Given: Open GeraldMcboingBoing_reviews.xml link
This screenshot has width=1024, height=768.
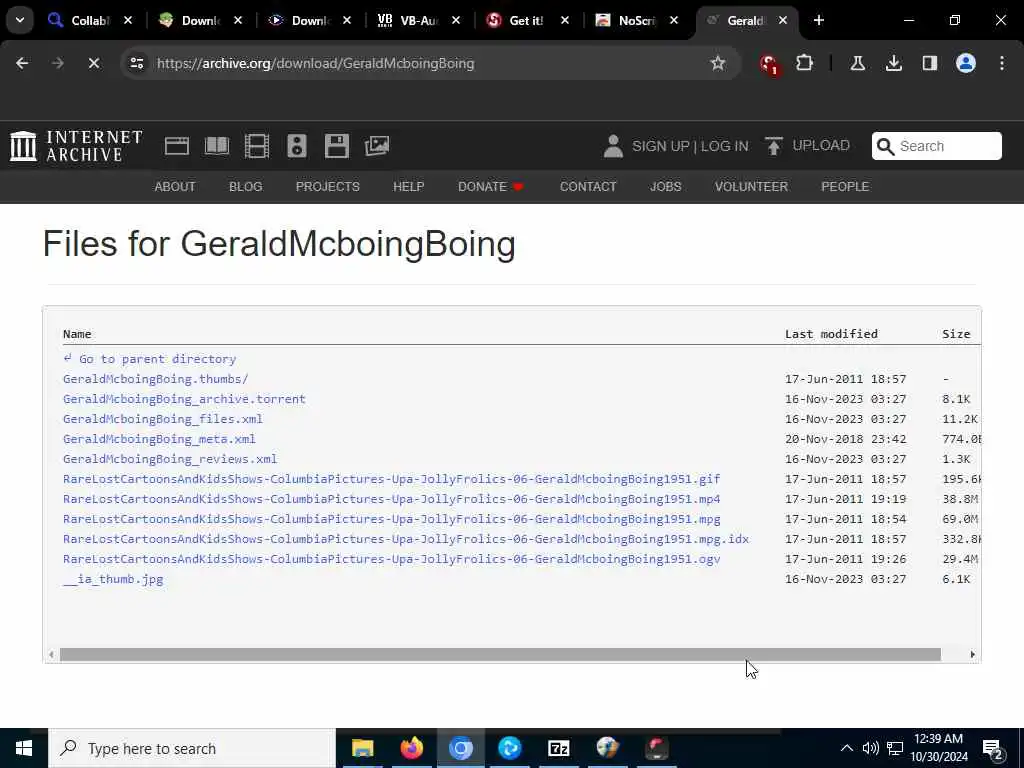Looking at the screenshot, I should (170, 459).
